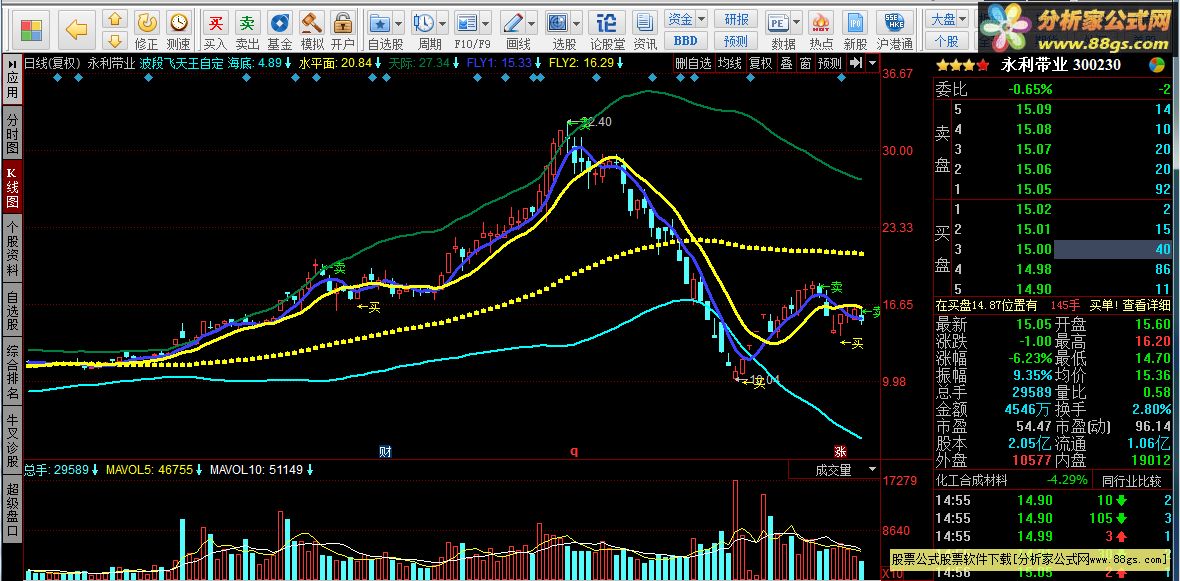Click the arrow-to-bar icon after 预测 in chart toolbar
Image resolution: width=1180 pixels, height=581 pixels.
[x=855, y=63]
